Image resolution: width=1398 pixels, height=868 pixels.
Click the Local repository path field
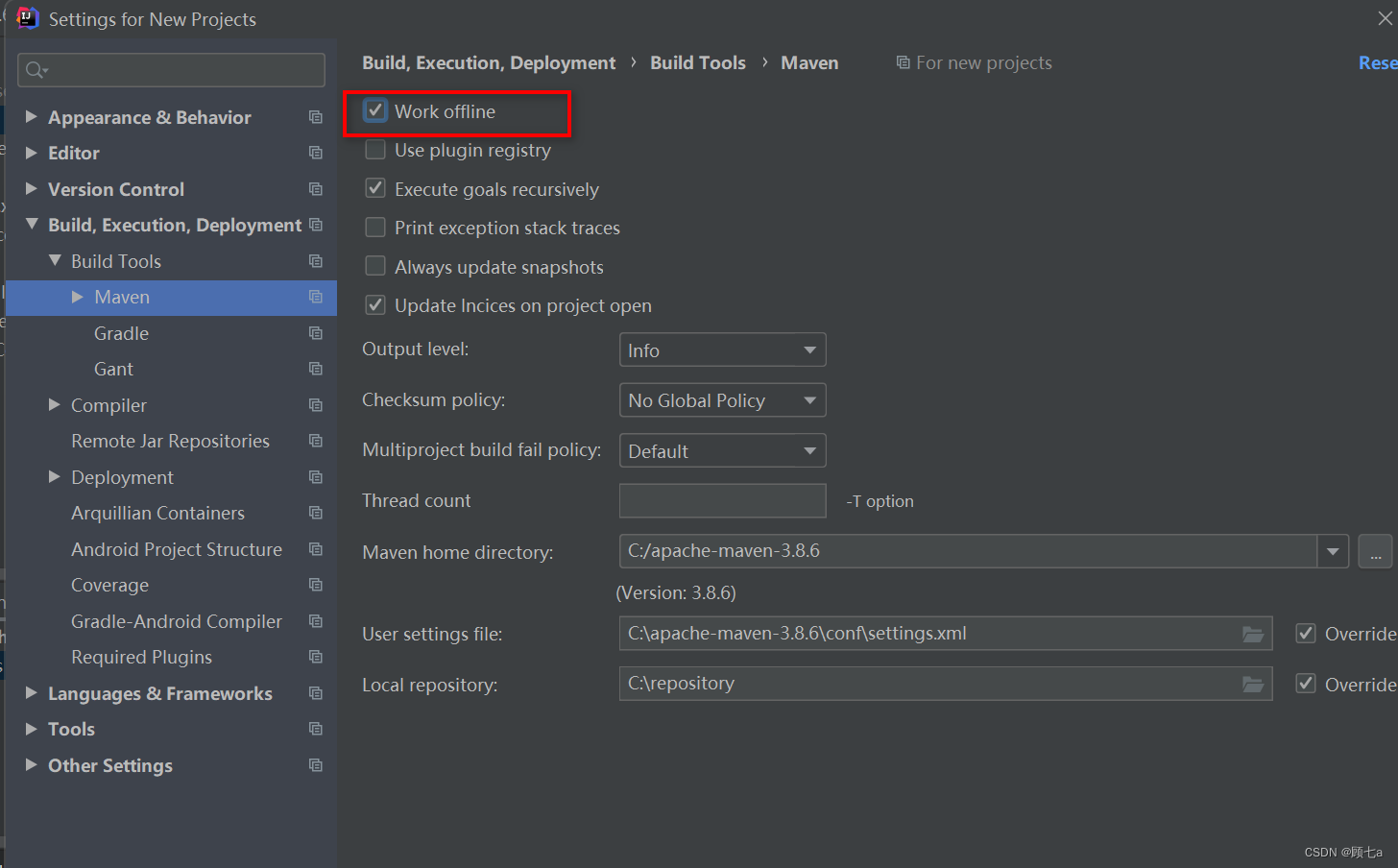pos(946,684)
